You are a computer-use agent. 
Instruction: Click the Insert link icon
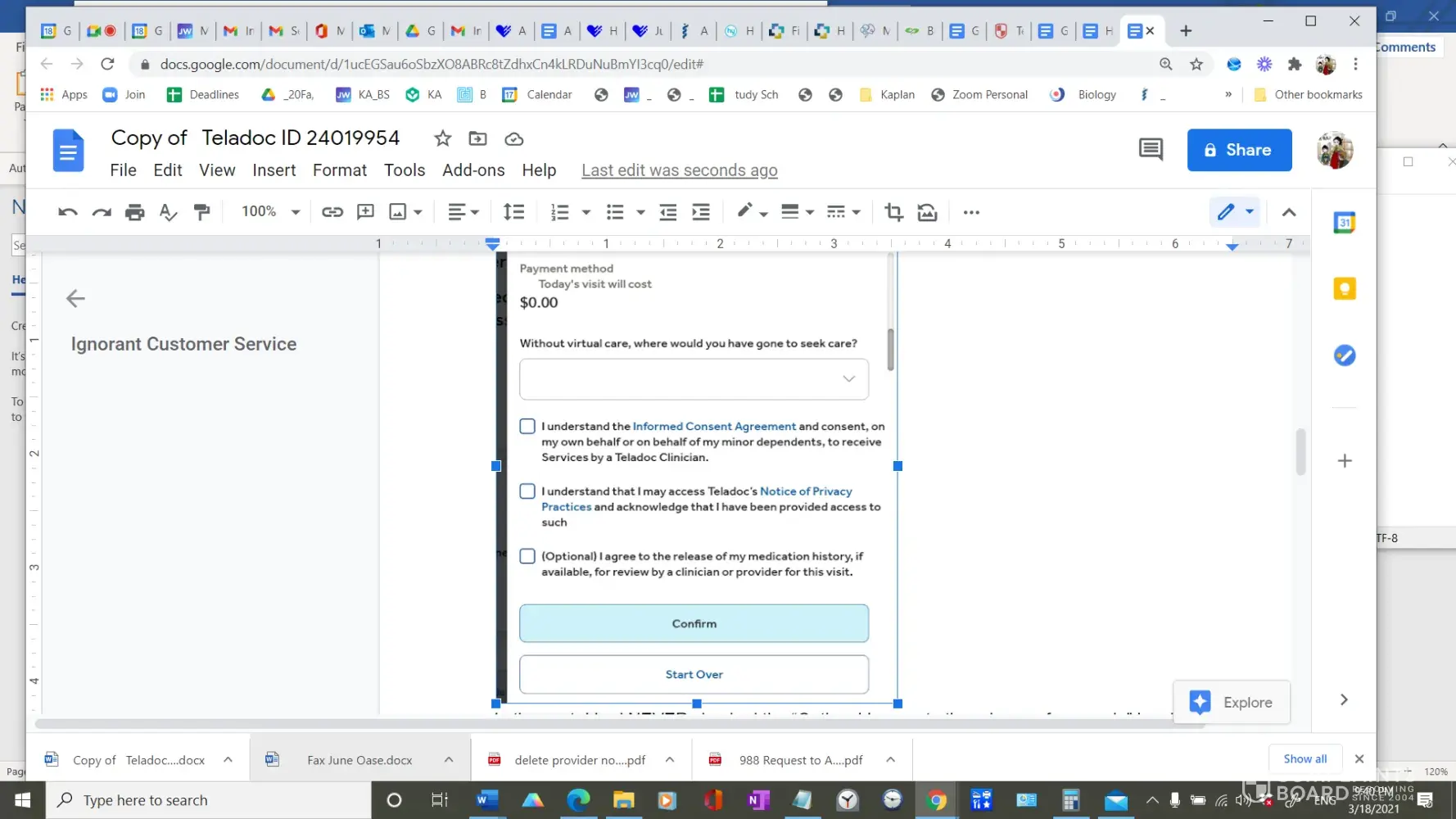pyautogui.click(x=332, y=212)
